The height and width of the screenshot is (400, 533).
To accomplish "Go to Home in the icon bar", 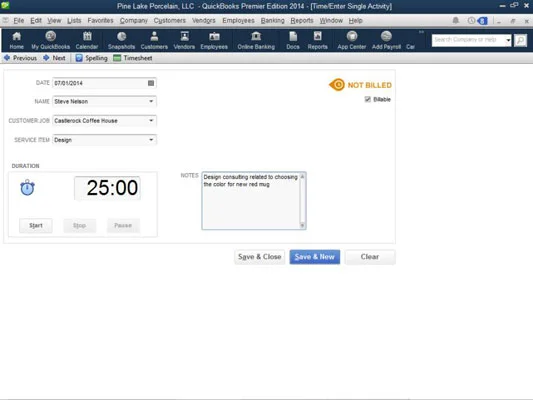I will (x=16, y=40).
